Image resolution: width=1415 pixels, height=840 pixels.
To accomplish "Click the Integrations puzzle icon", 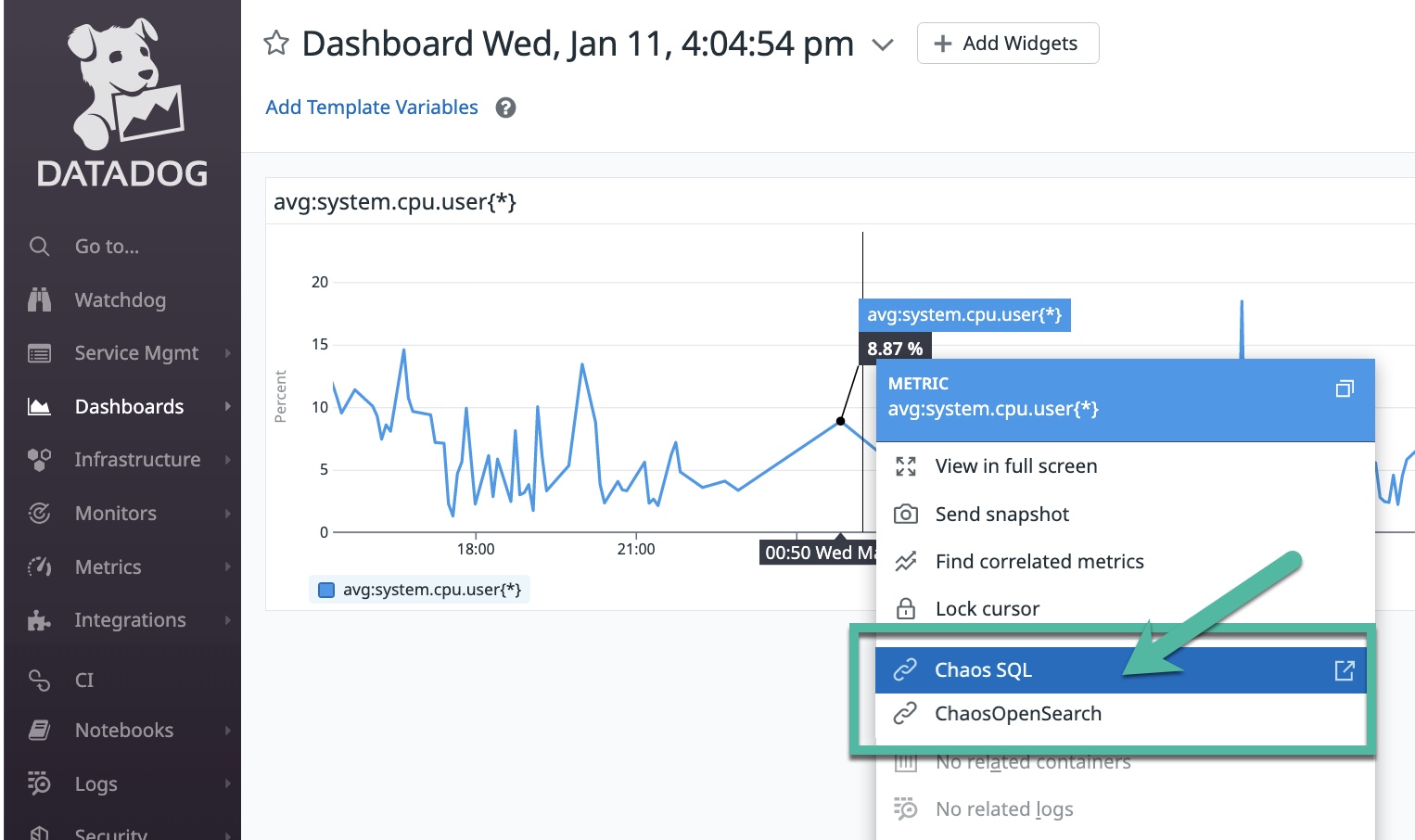I will pos(39,620).
